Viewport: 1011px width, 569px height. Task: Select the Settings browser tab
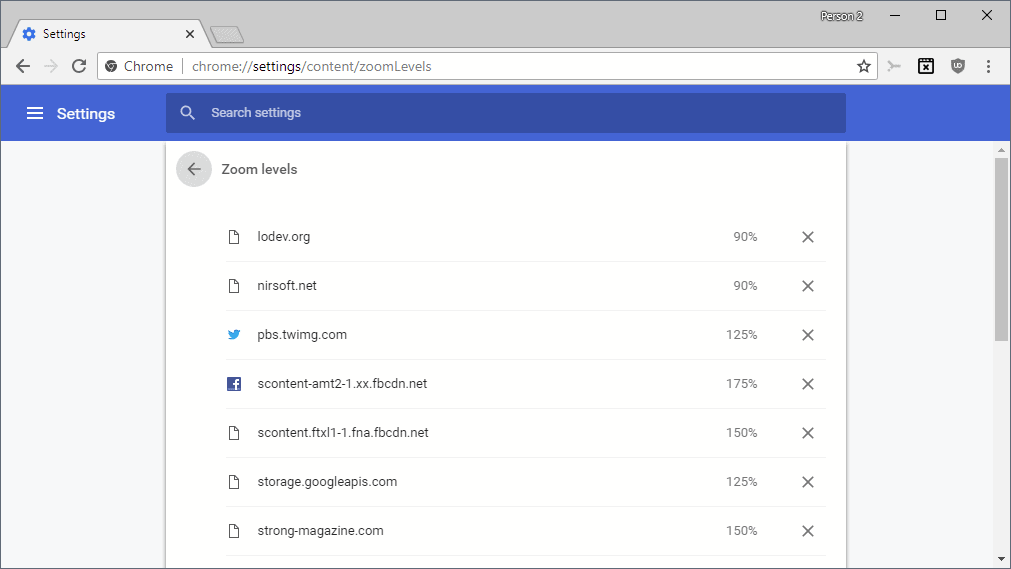pyautogui.click(x=100, y=34)
